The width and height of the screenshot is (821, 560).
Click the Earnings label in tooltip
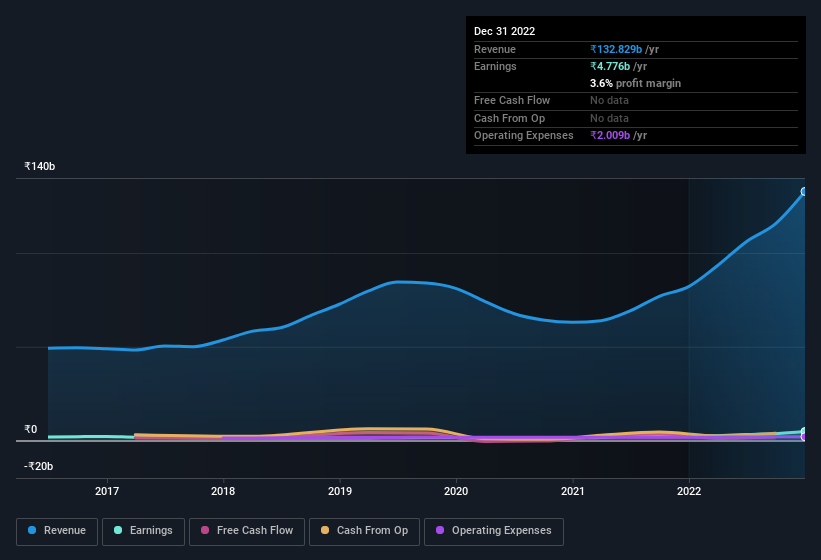495,66
